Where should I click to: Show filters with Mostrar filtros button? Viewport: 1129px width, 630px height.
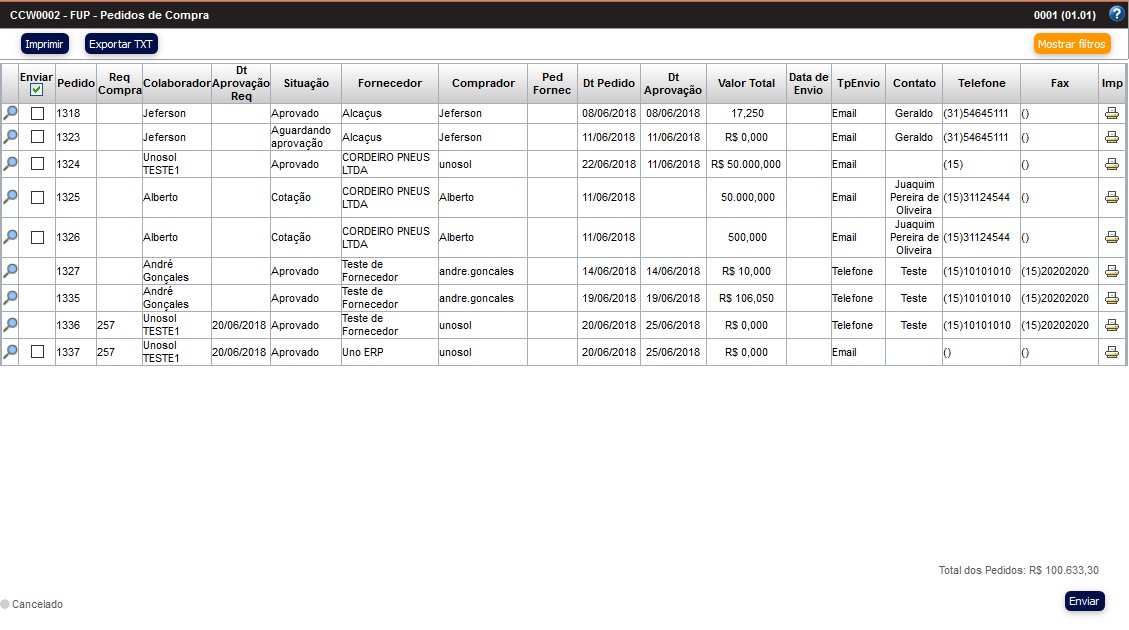point(1072,44)
